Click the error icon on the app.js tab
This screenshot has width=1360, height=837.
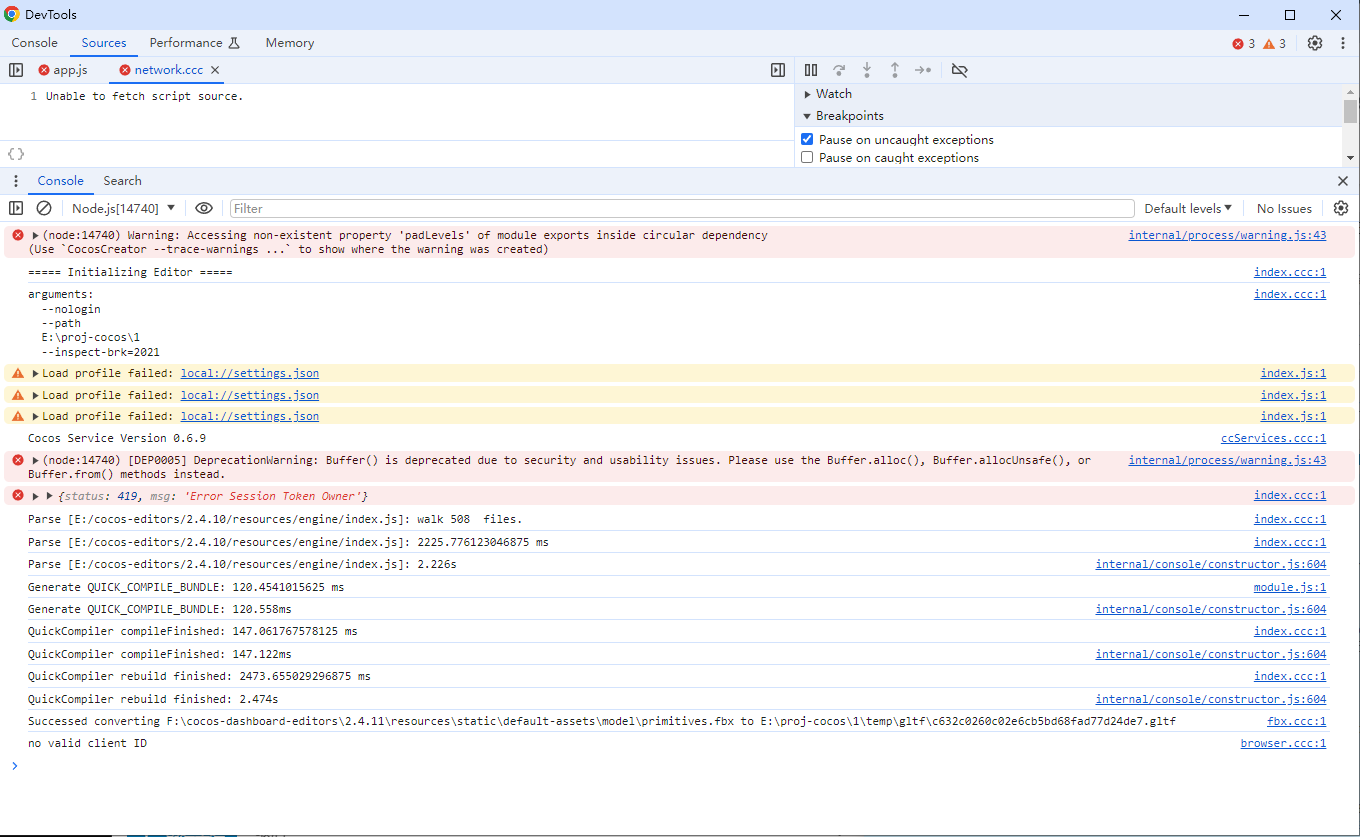(44, 70)
